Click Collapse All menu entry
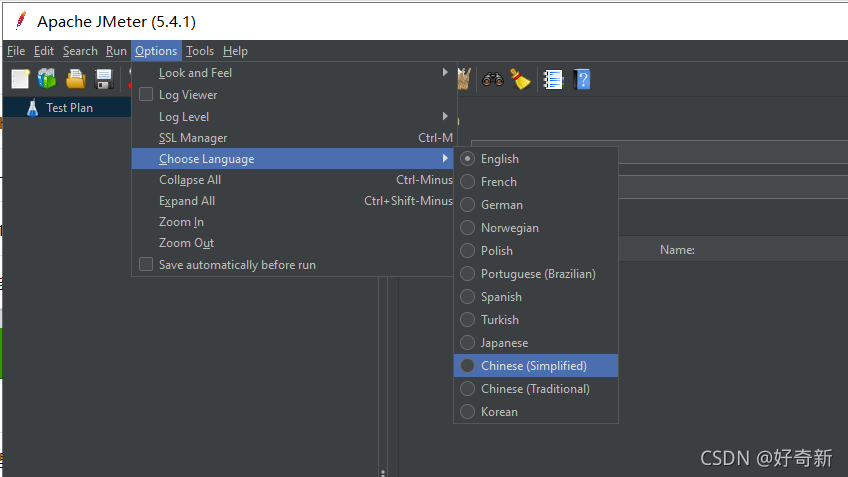Image resolution: width=848 pixels, height=477 pixels. pyautogui.click(x=293, y=180)
